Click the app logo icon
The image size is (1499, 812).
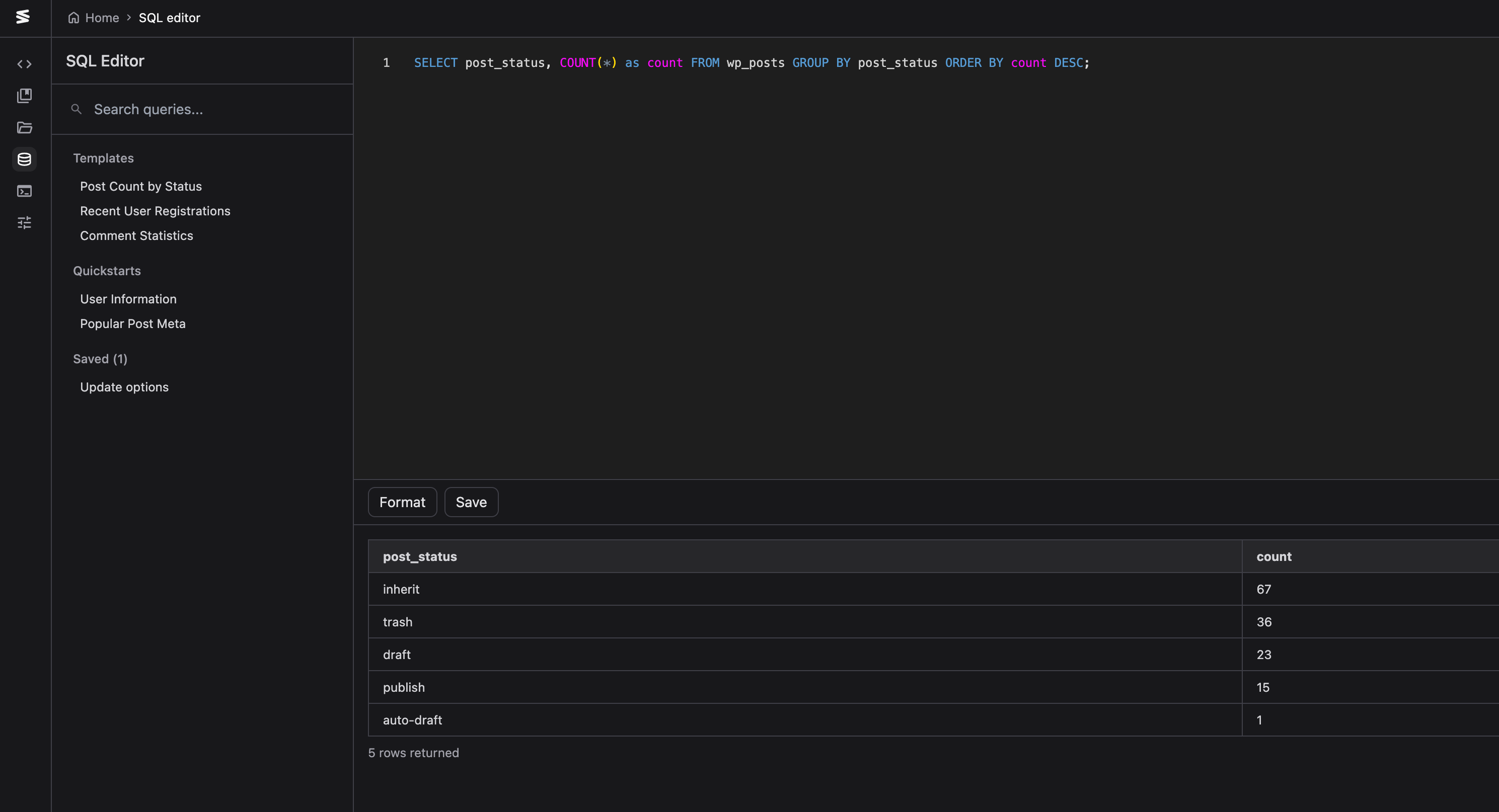(23, 17)
